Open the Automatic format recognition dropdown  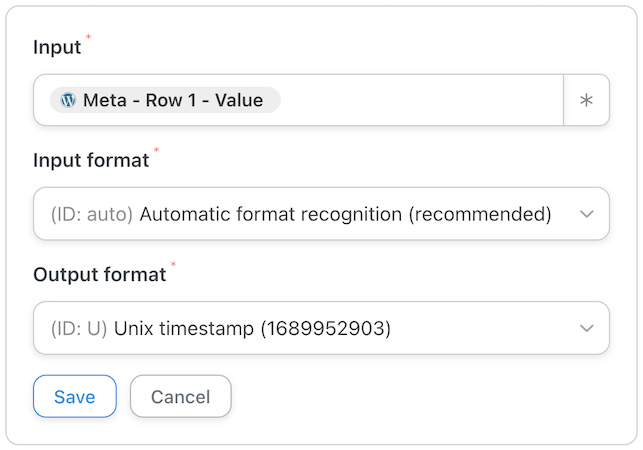tap(321, 214)
